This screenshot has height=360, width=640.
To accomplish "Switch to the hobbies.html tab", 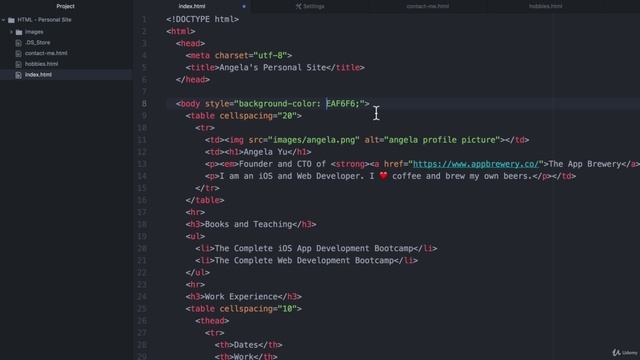I will [545, 6].
